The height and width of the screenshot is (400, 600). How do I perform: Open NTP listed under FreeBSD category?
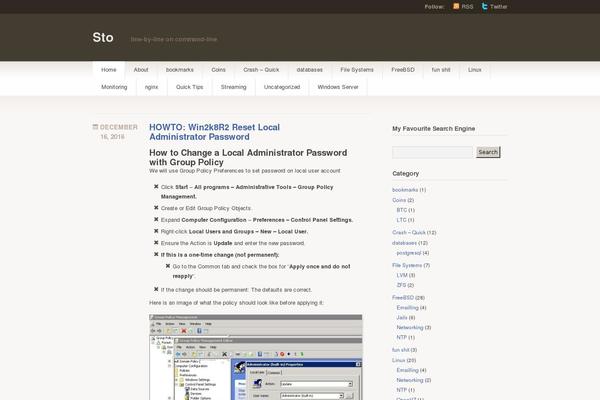pos(401,338)
